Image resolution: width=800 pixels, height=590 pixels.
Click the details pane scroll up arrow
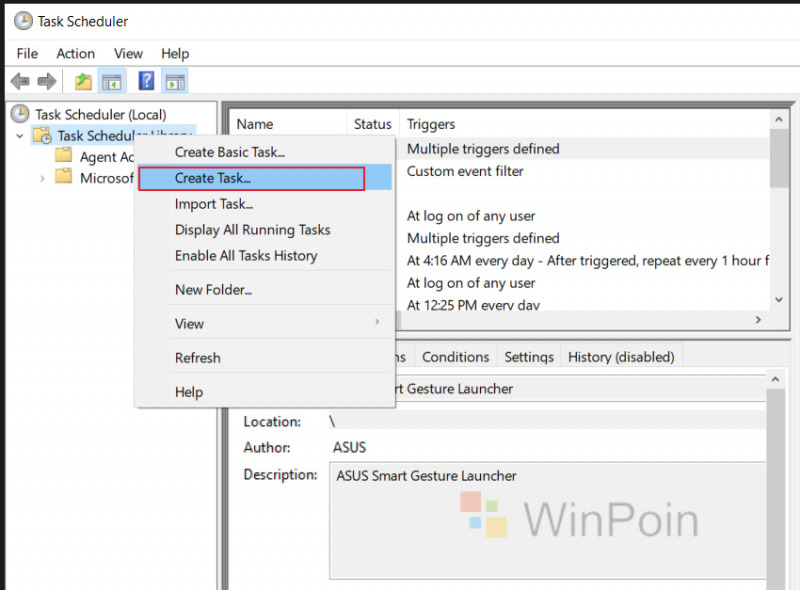point(776,379)
